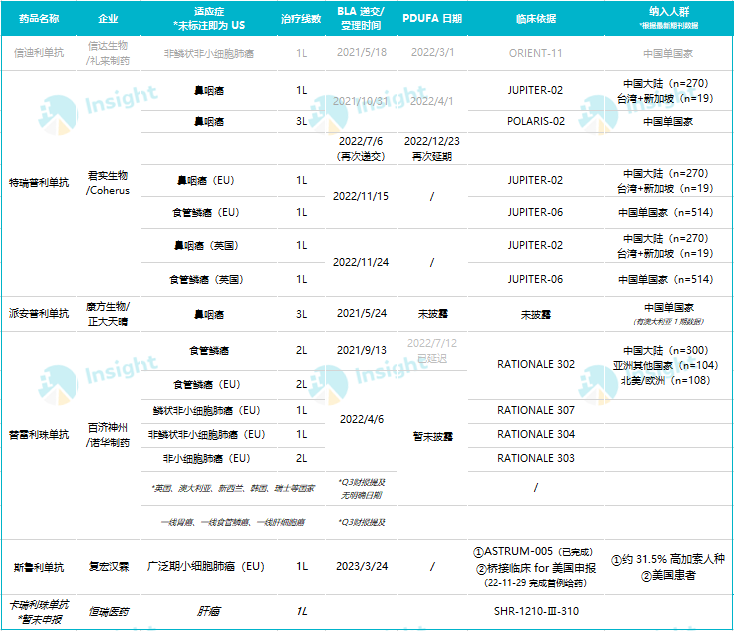Select the company cell 康方生物/正大天晴
Viewport: 734px width, 631px height.
point(108,314)
